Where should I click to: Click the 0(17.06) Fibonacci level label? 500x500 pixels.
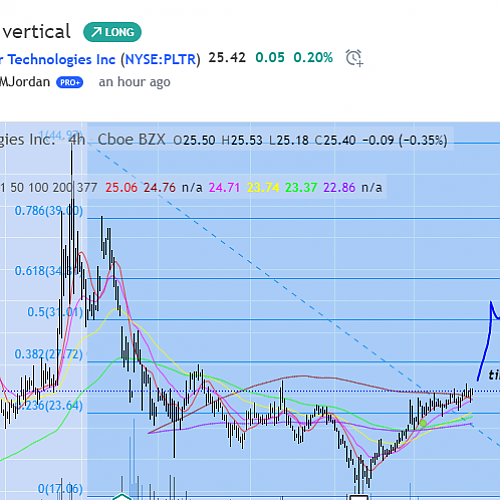tap(60, 489)
